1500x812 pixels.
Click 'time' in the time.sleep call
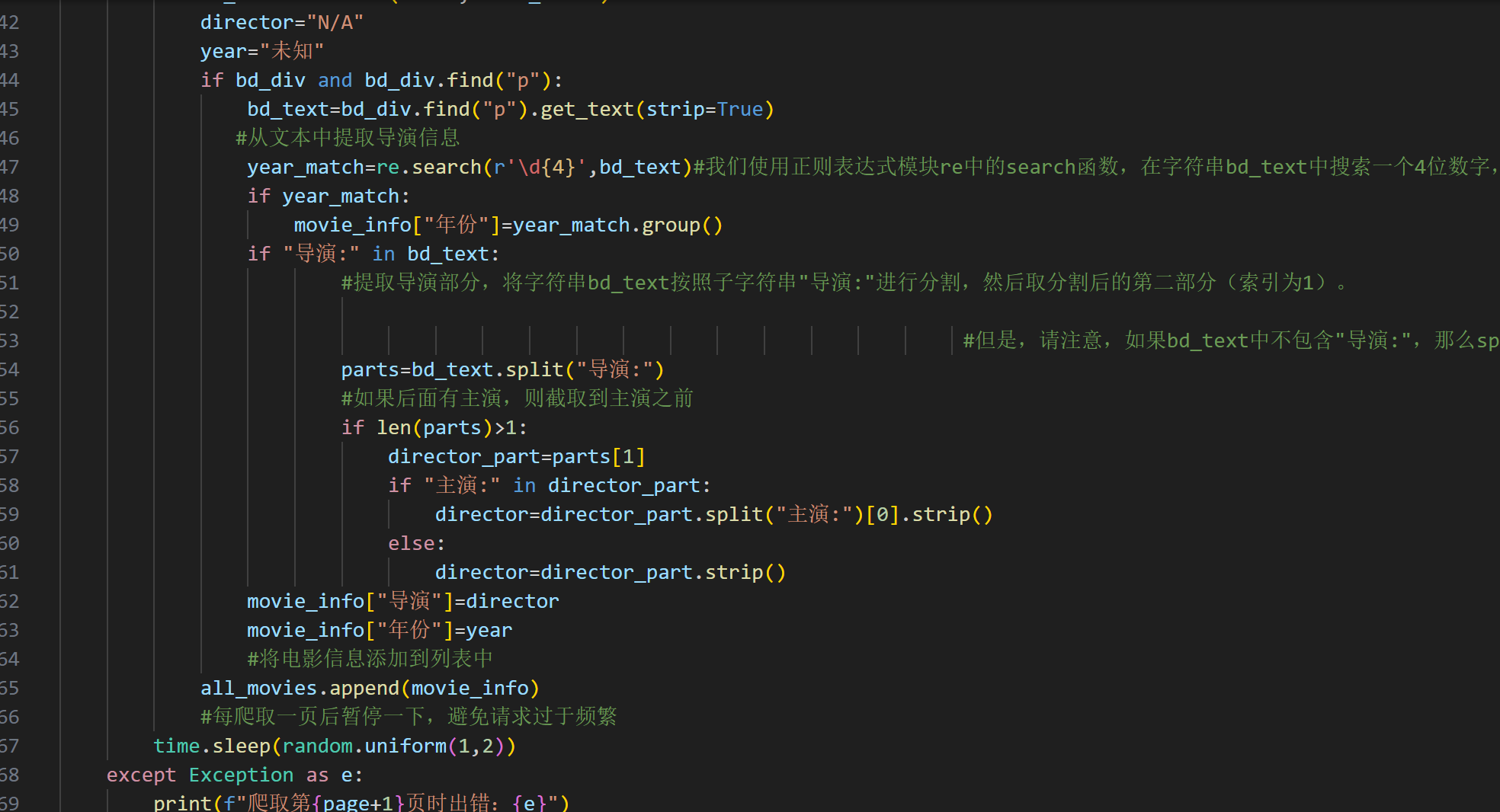[x=177, y=746]
